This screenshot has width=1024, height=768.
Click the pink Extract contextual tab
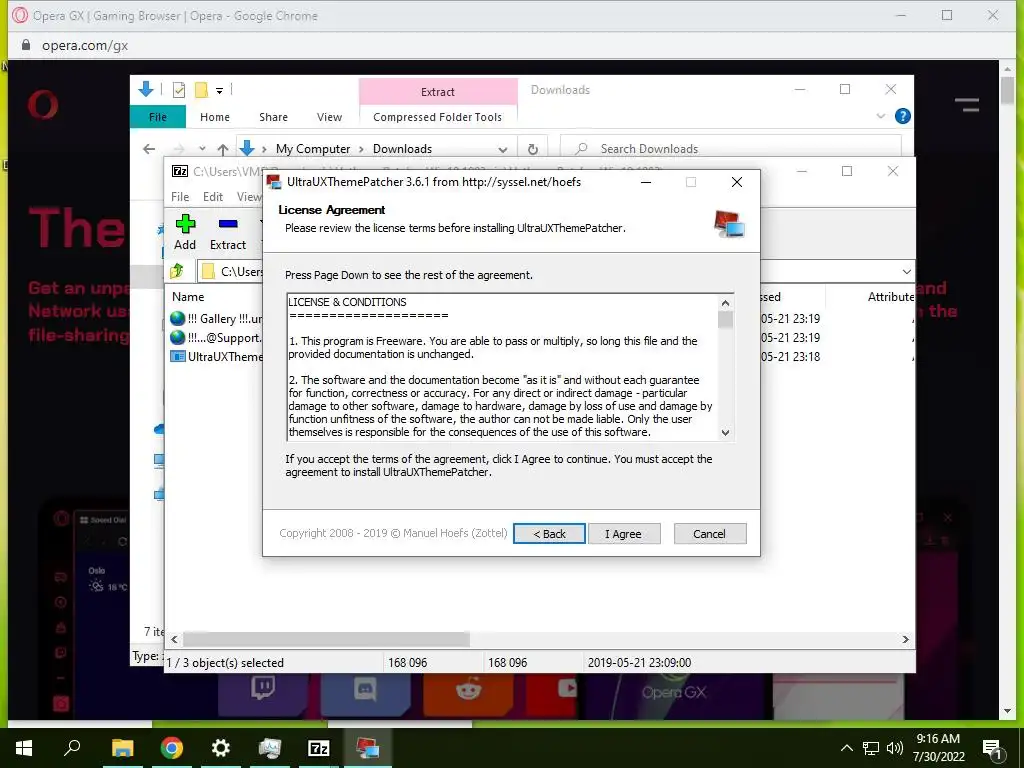(x=438, y=92)
